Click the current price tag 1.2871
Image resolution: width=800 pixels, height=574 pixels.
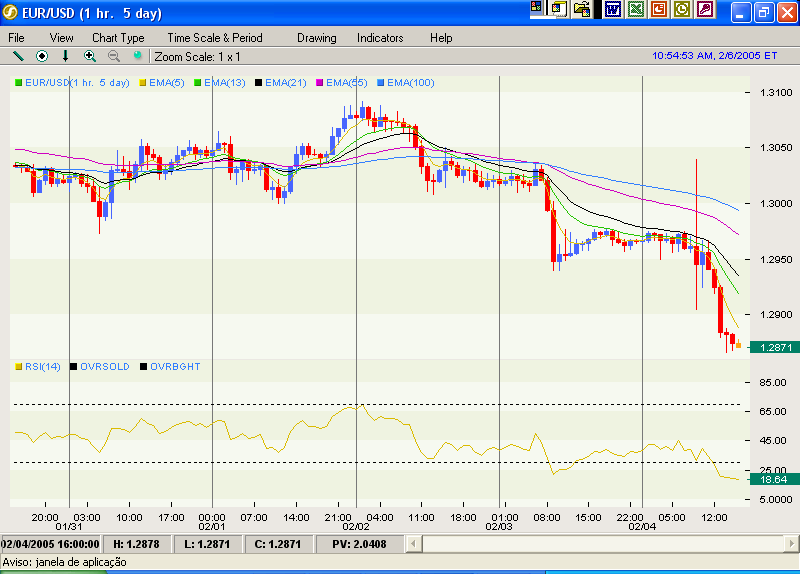click(776, 347)
